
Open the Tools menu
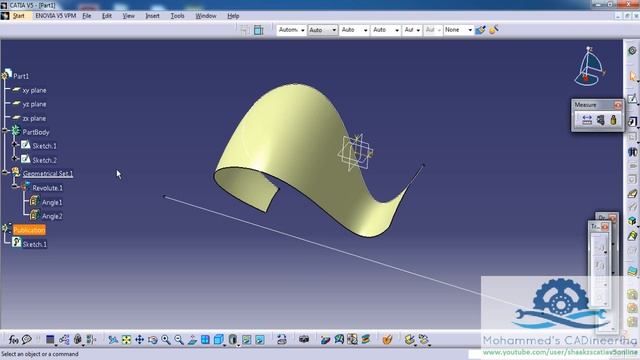178,16
